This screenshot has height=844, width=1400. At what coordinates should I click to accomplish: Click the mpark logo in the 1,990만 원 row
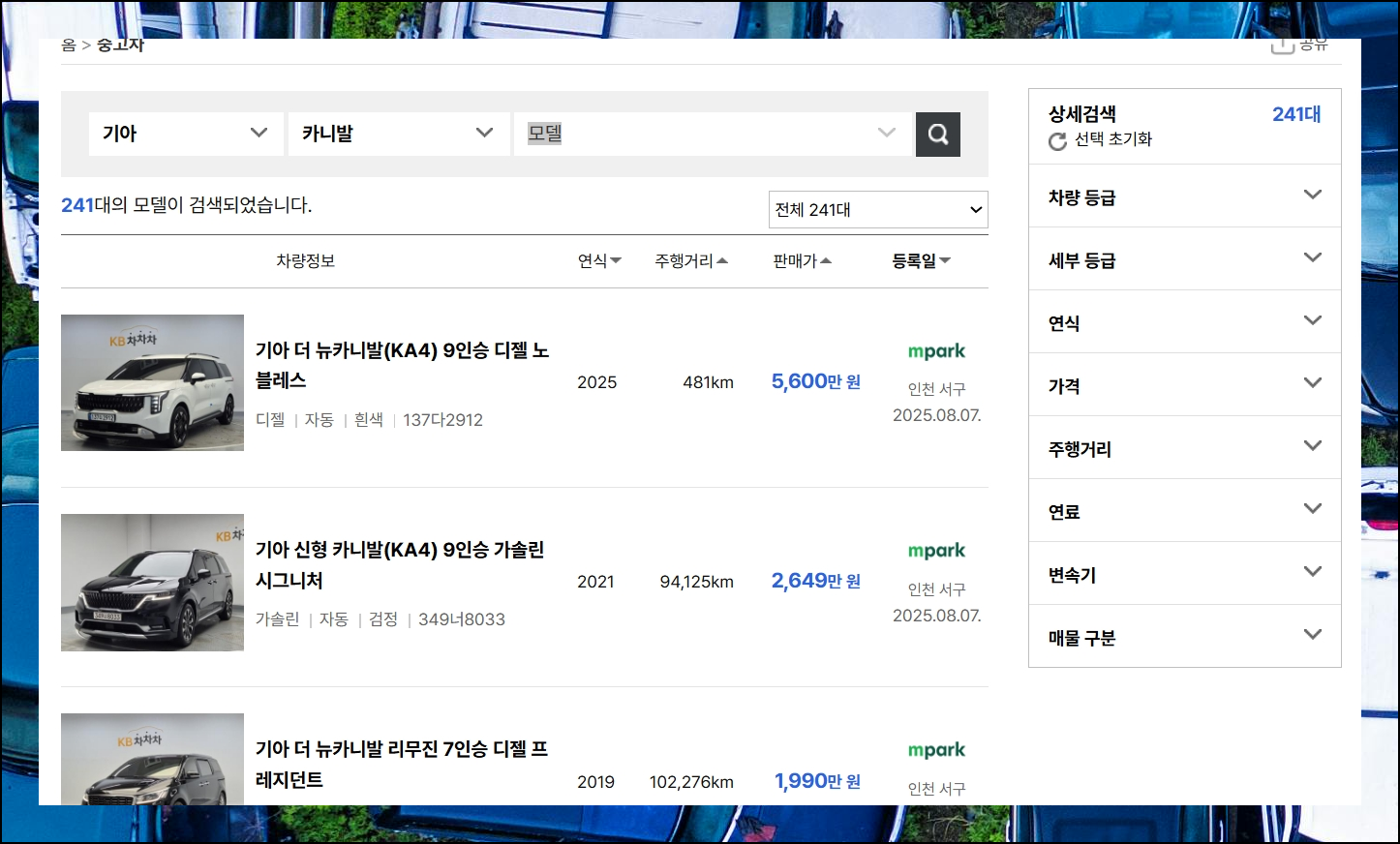pyautogui.click(x=936, y=750)
